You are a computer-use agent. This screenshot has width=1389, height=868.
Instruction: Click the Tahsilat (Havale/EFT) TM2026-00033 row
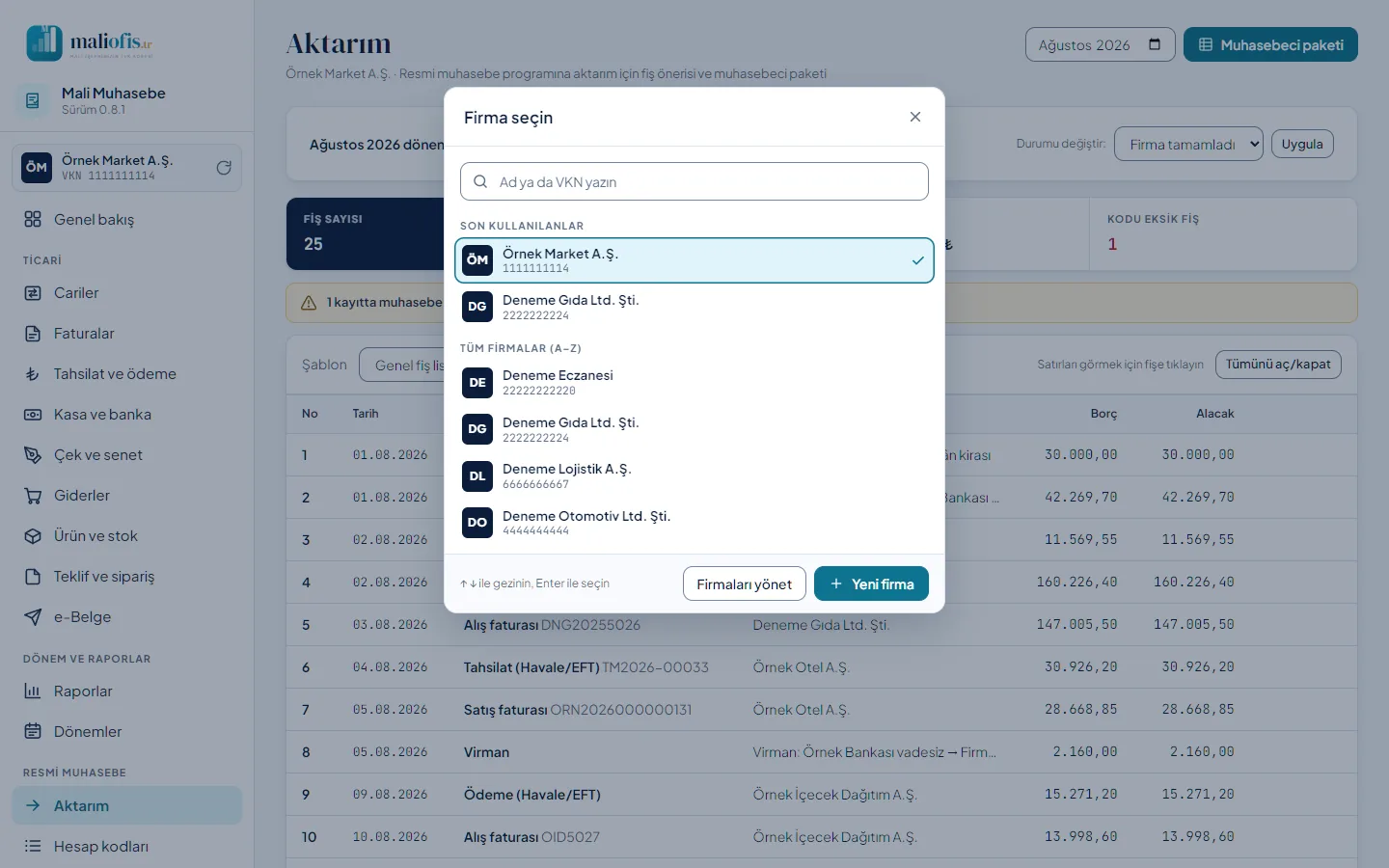(x=821, y=667)
